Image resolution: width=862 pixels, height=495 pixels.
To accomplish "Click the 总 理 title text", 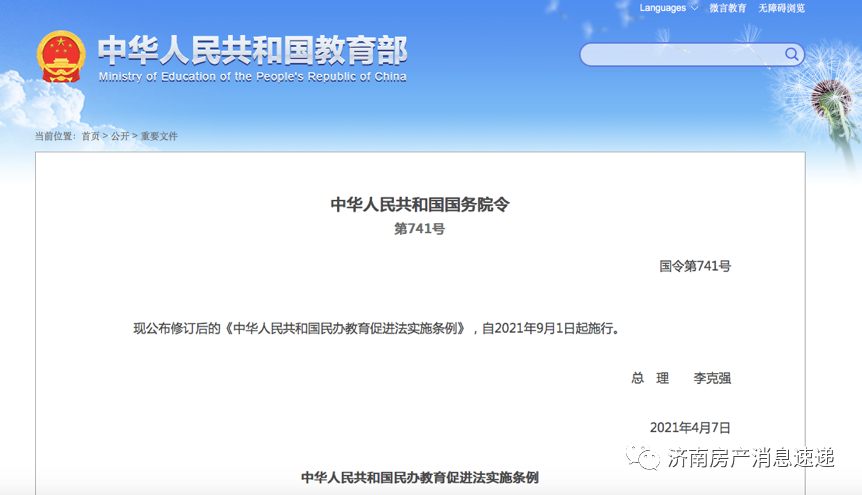I will click(650, 378).
